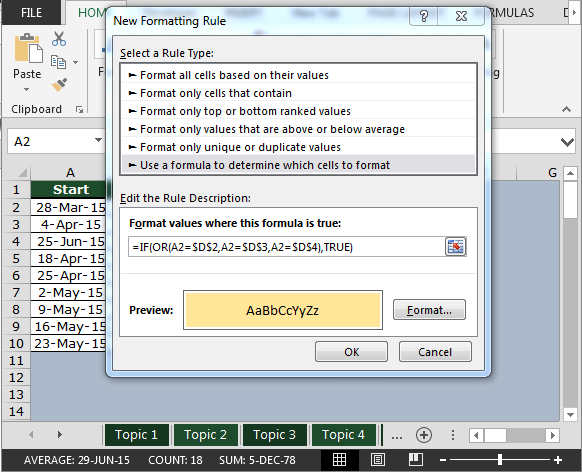This screenshot has height=472, width=582.
Task: Open the Topic 2 sheet tab
Action: click(205, 435)
